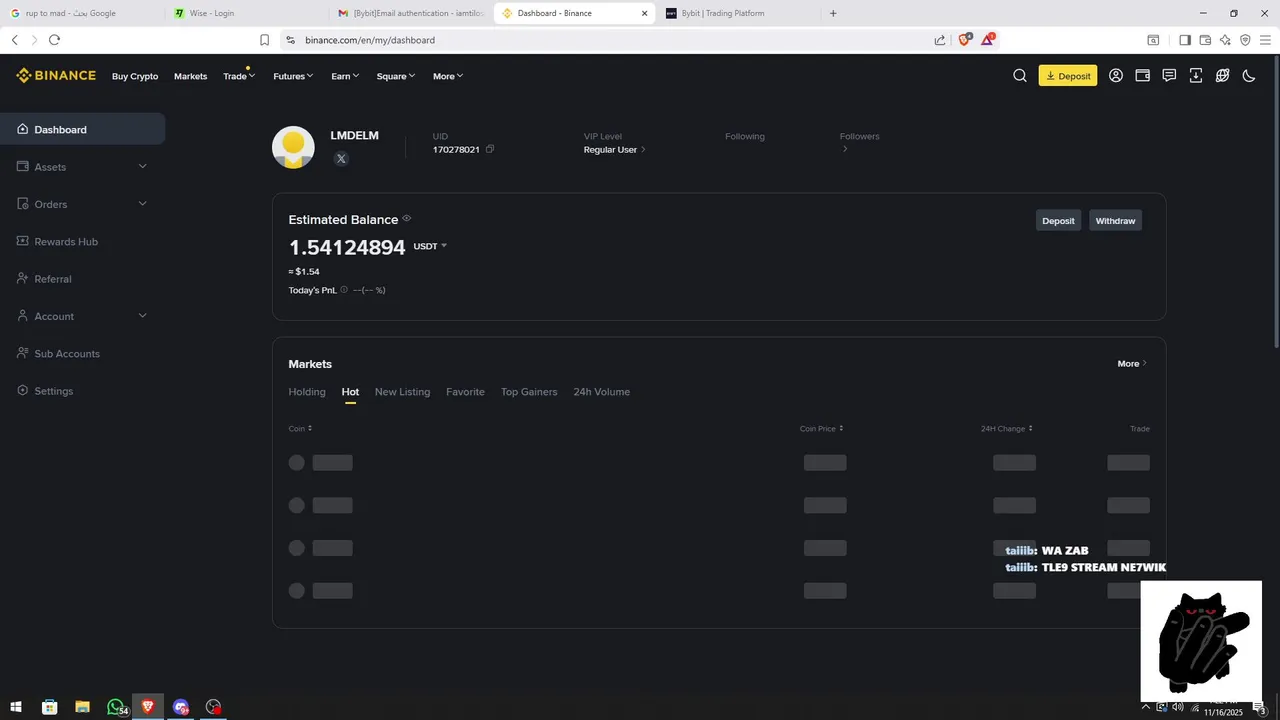Click the LMDELM profile avatar
The width and height of the screenshot is (1280, 720).
[293, 147]
